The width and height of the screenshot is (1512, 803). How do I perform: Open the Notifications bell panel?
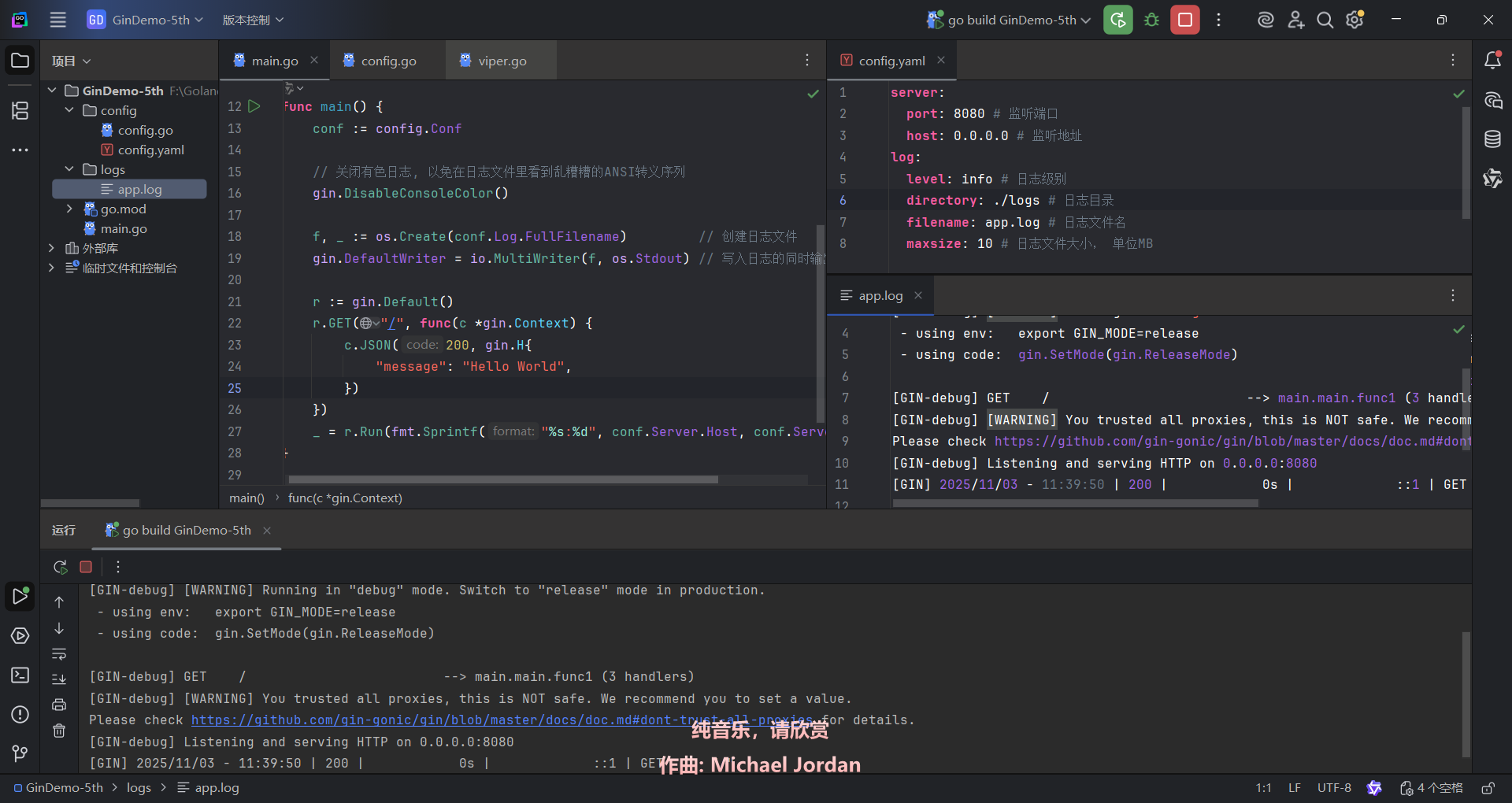click(x=1492, y=61)
